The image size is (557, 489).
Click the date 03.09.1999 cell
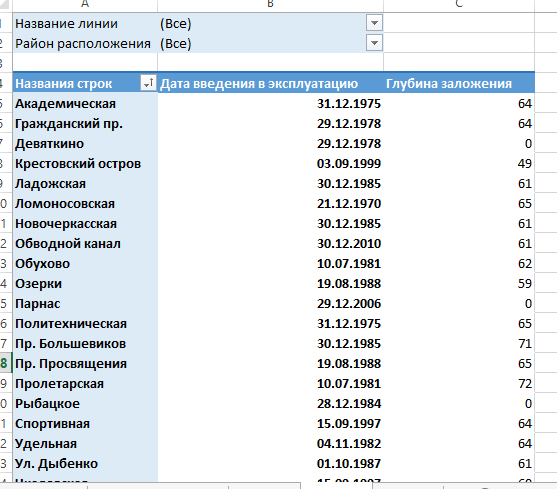270,164
